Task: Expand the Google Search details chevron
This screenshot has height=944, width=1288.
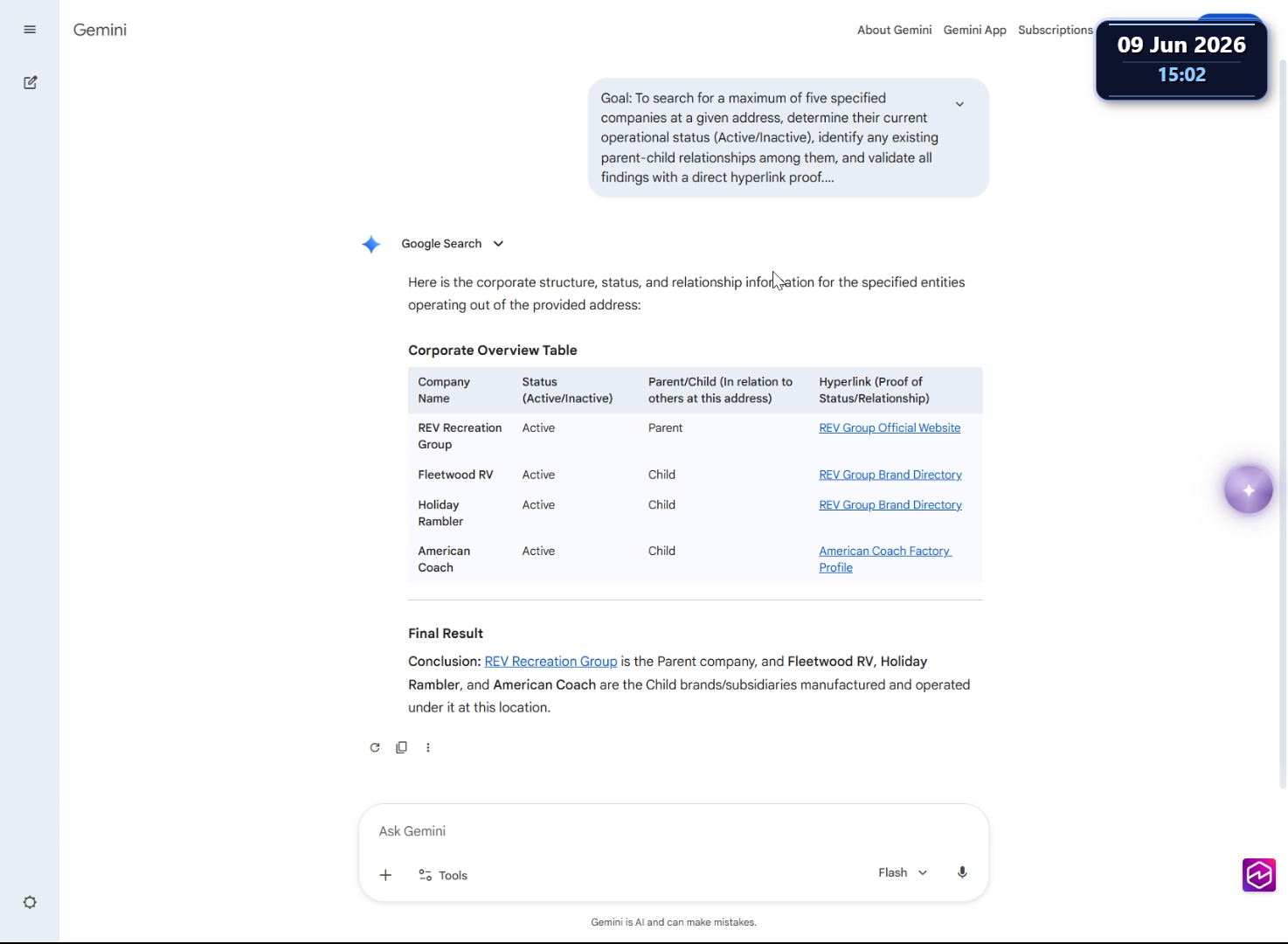Action: coord(498,244)
